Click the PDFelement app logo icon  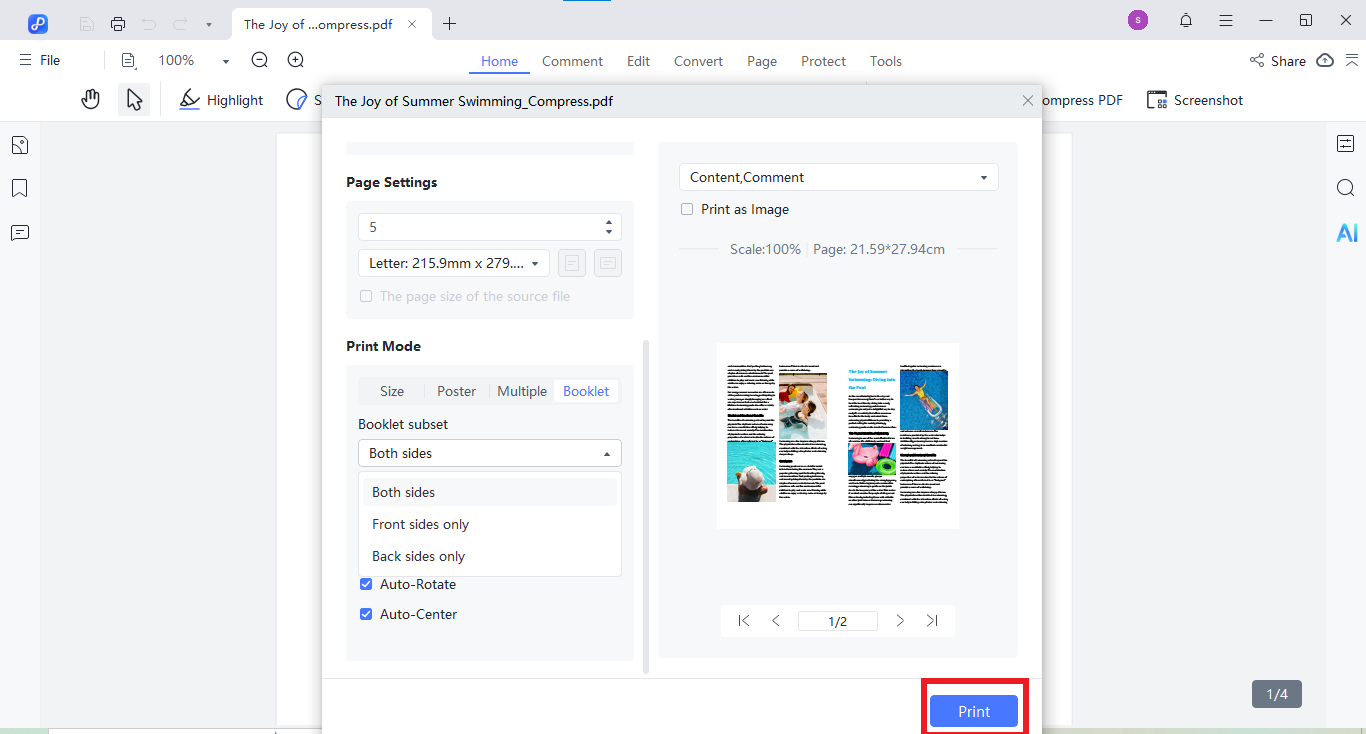click(x=38, y=23)
